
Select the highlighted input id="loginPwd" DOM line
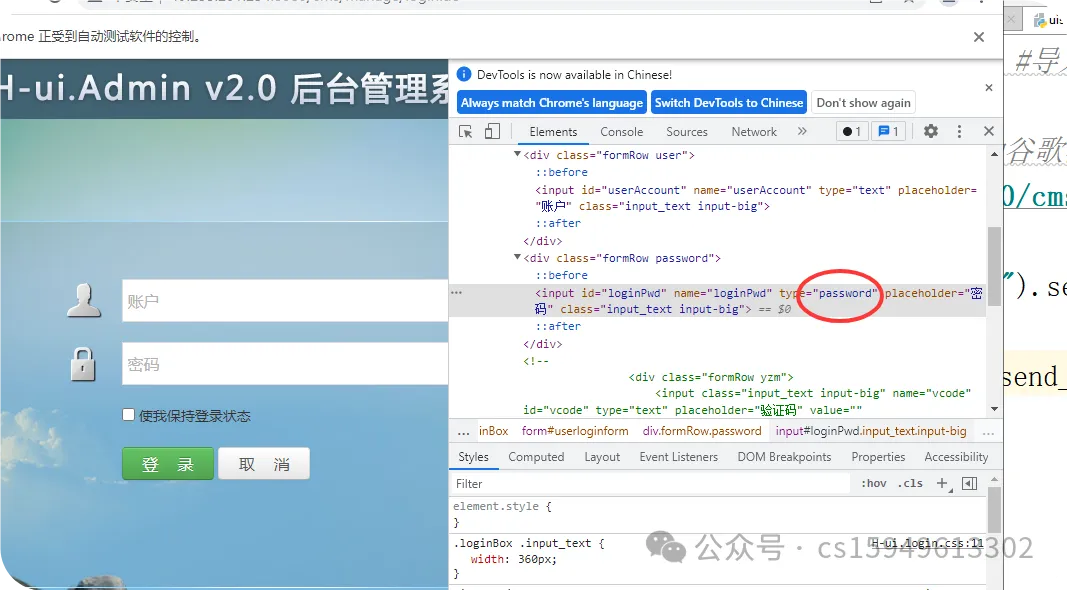[x=717, y=301]
